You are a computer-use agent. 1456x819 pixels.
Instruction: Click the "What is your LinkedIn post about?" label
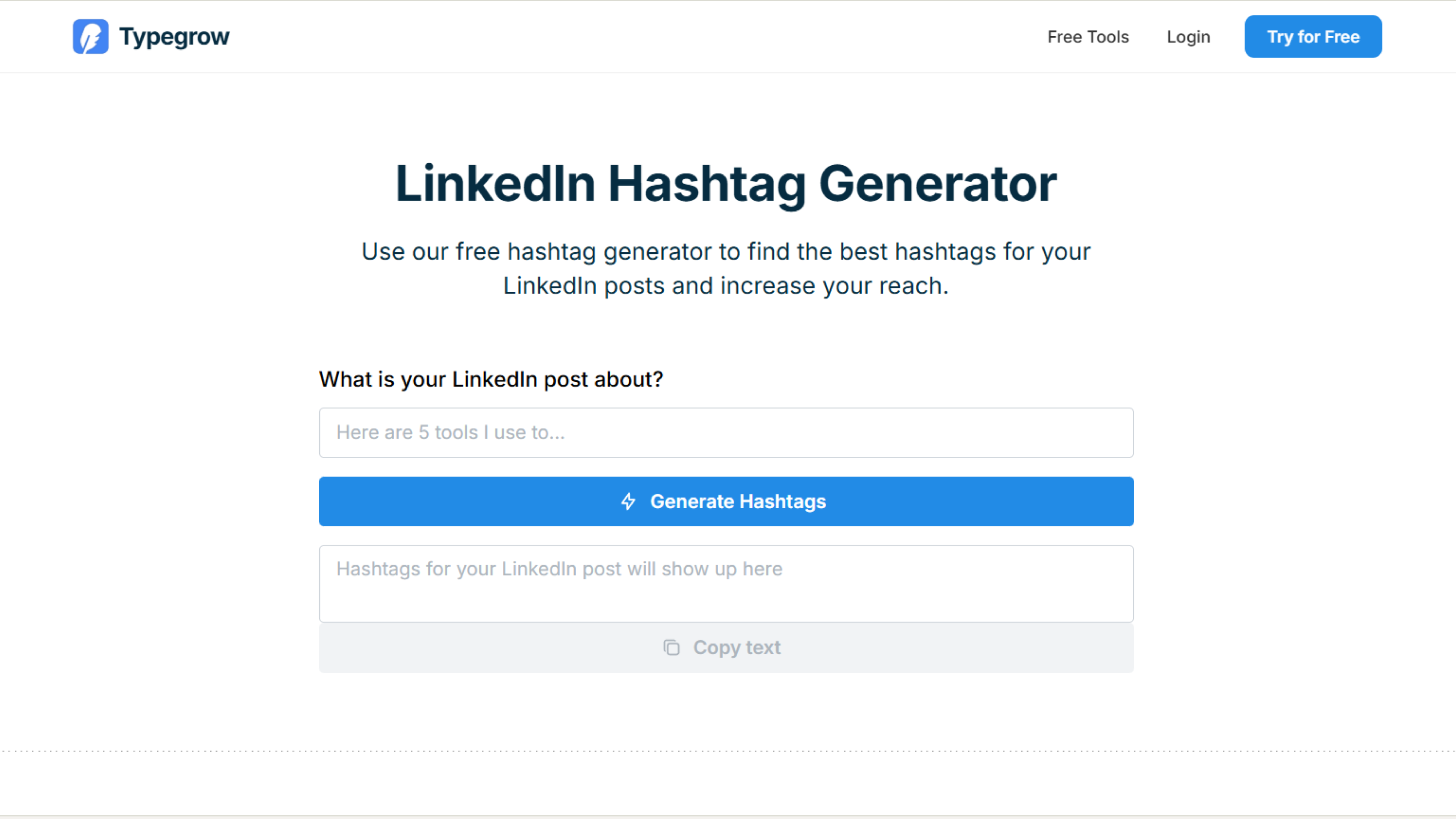click(491, 379)
